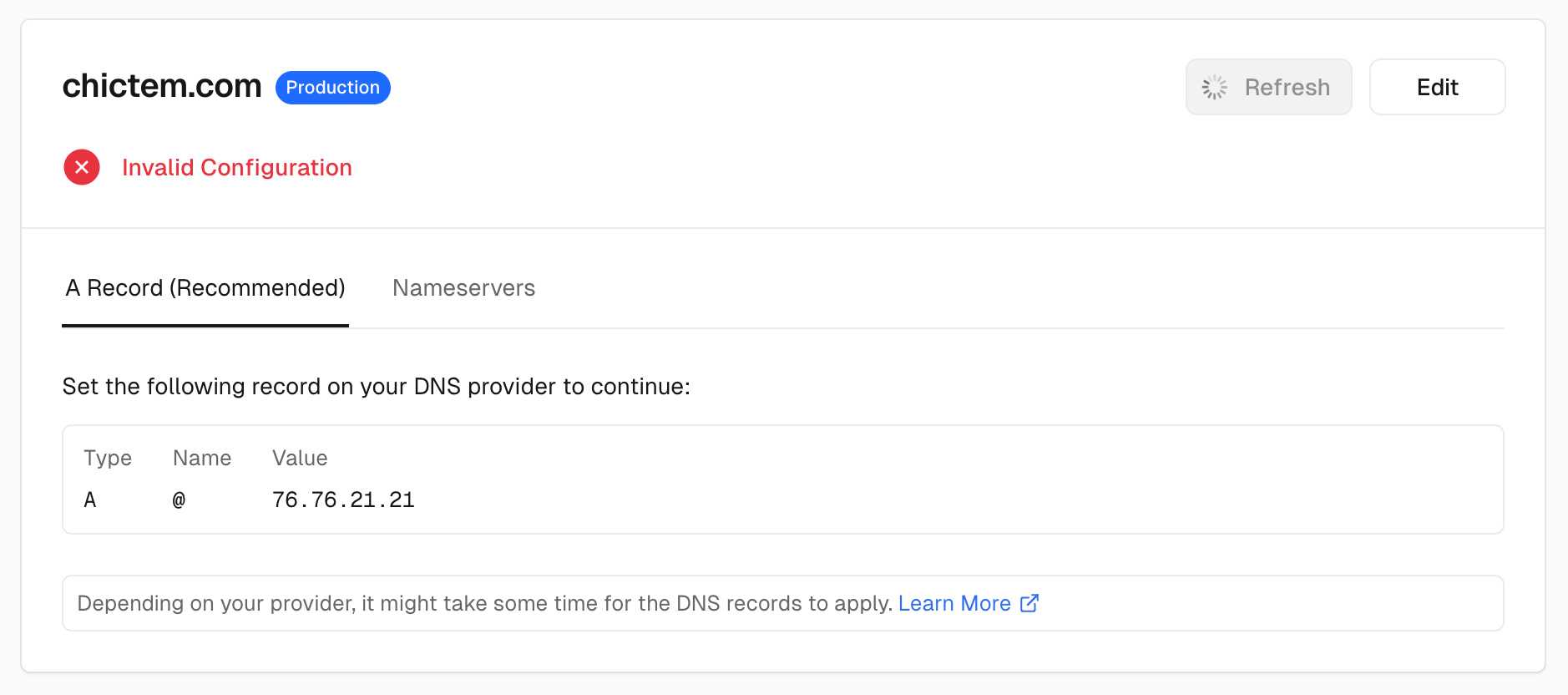Click the red error X icon
1568x695 pixels.
pos(82,167)
